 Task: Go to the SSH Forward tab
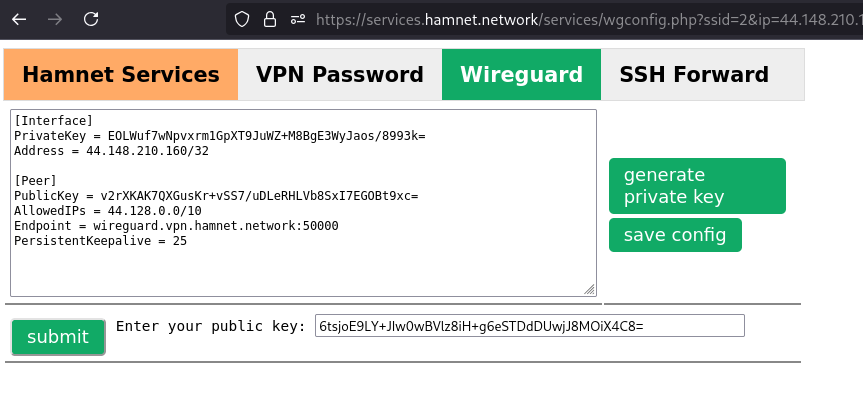coord(694,74)
